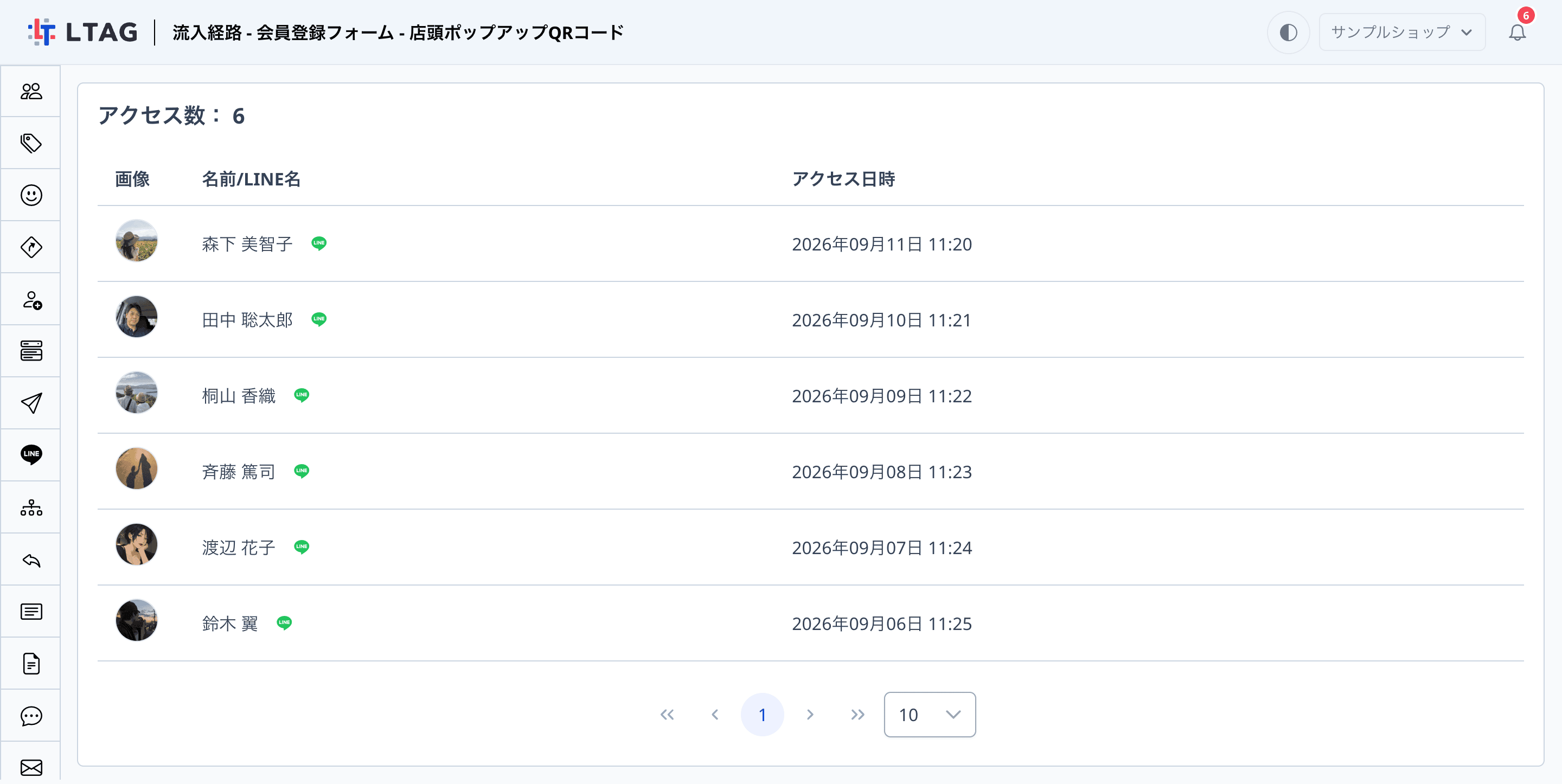Open the notification bell with badge 6
This screenshot has width=1562, height=784.
(x=1517, y=32)
